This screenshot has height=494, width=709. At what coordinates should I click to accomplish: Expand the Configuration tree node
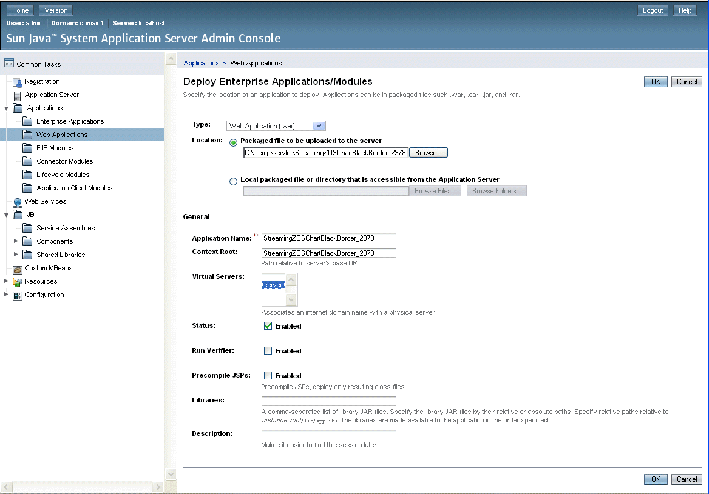[6, 294]
